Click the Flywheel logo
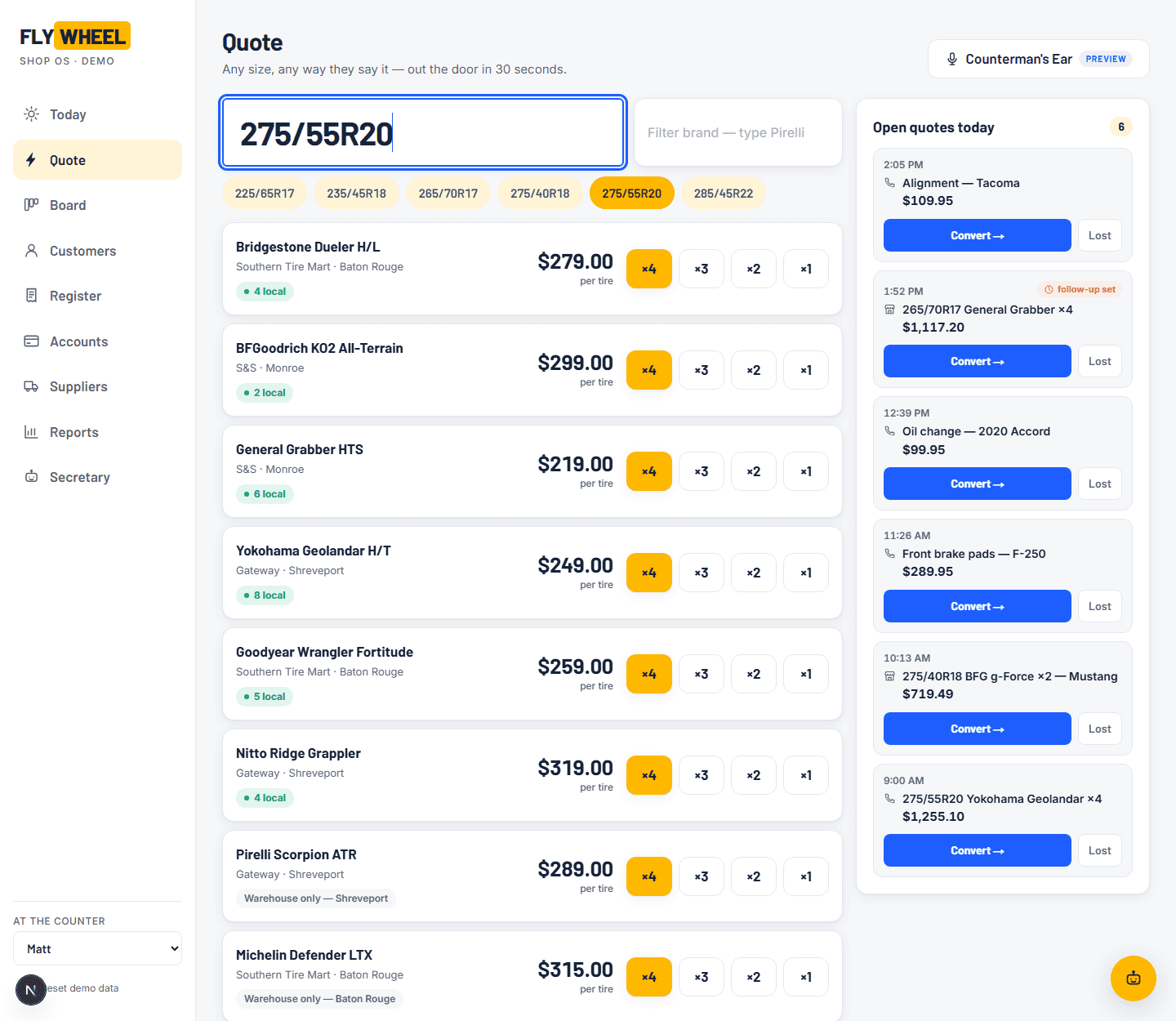Viewport: 1176px width, 1021px height. coord(75,37)
